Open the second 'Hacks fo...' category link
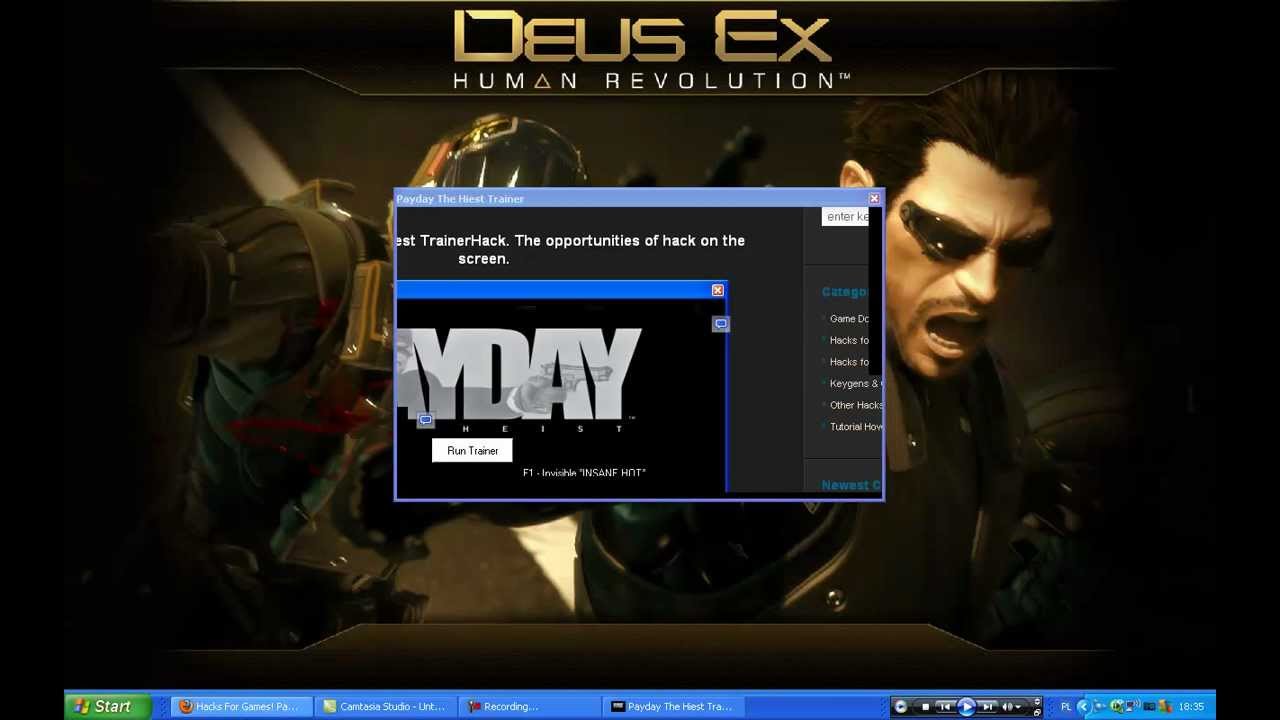1280x720 pixels. [x=850, y=362]
